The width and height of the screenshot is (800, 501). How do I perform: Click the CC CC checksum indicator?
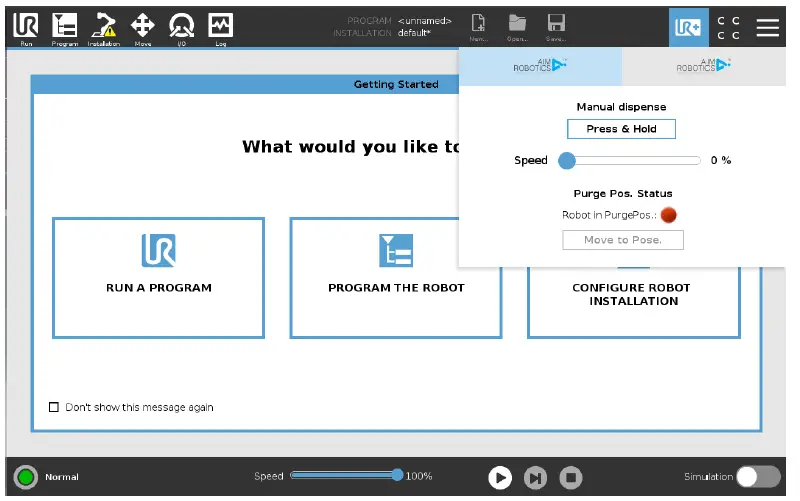click(729, 28)
